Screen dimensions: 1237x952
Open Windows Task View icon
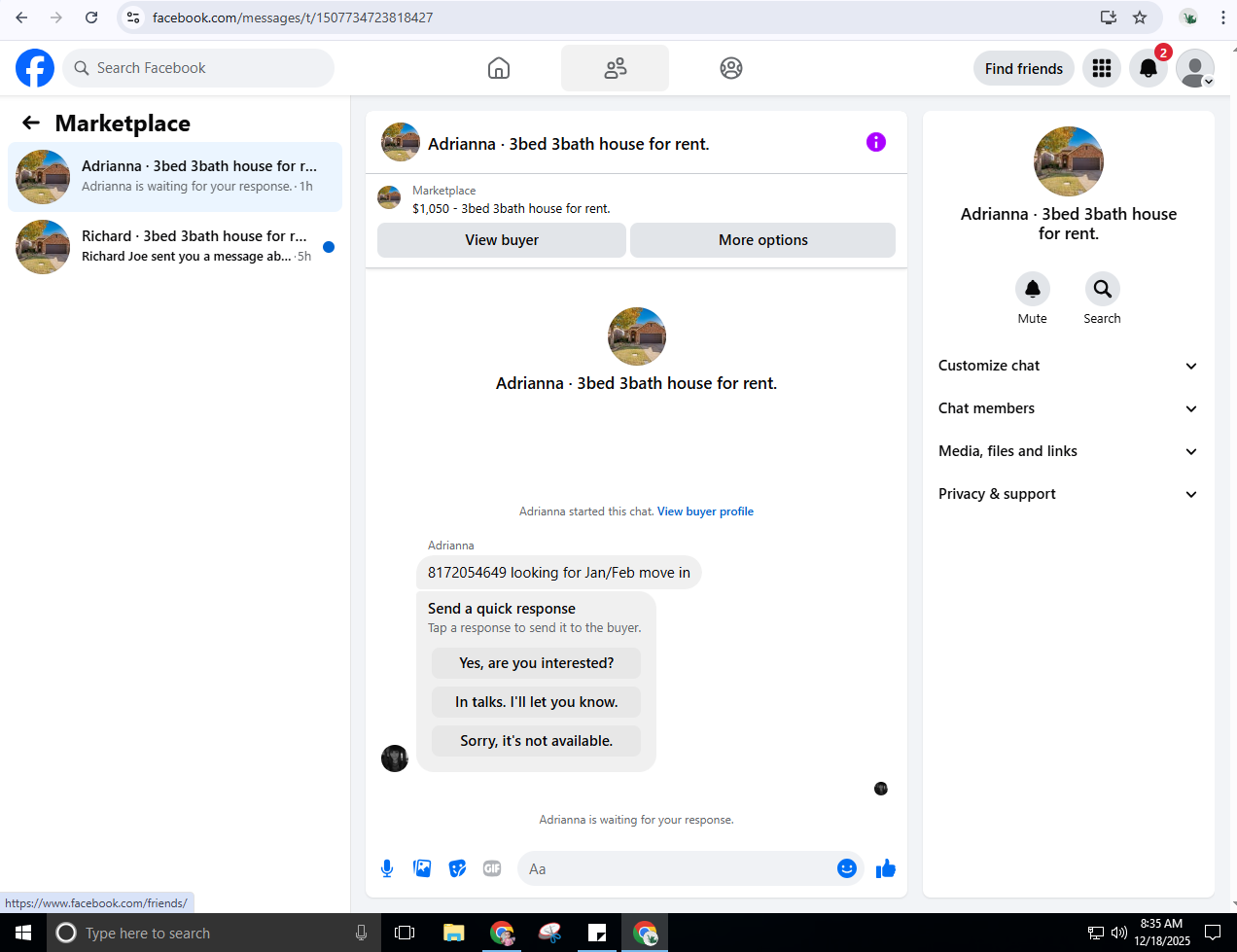click(x=405, y=933)
